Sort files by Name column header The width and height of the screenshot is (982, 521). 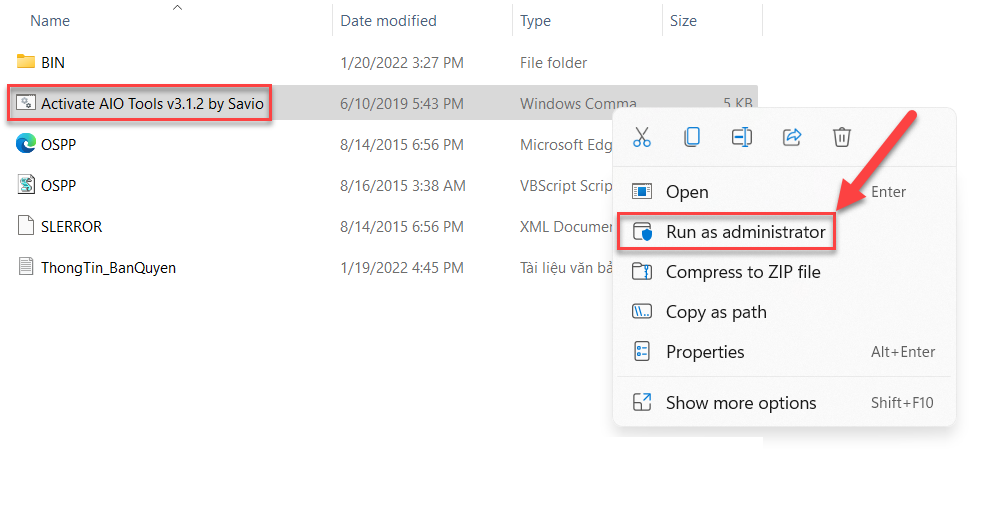(50, 20)
